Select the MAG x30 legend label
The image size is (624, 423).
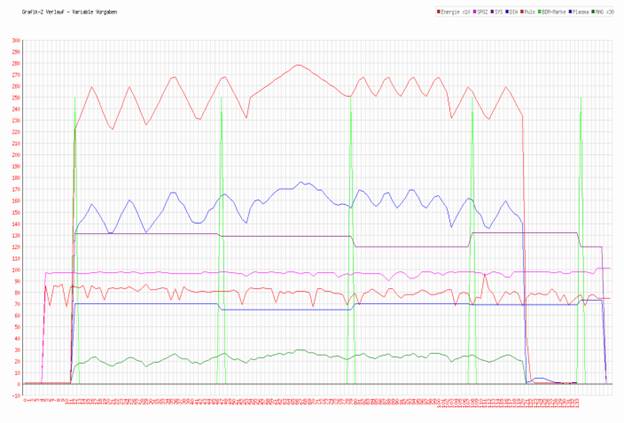605,12
